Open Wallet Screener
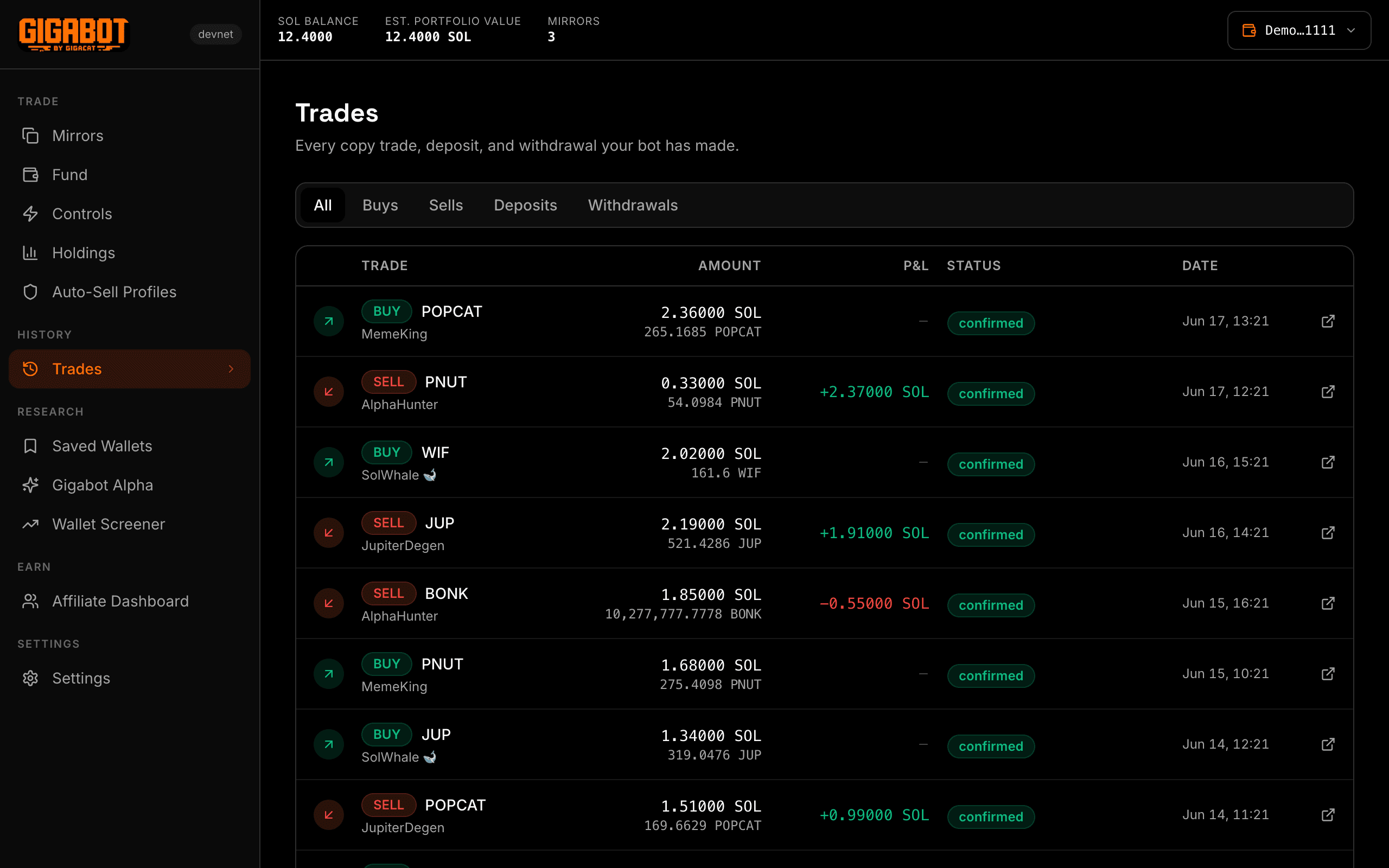The height and width of the screenshot is (868, 1389). [130, 524]
